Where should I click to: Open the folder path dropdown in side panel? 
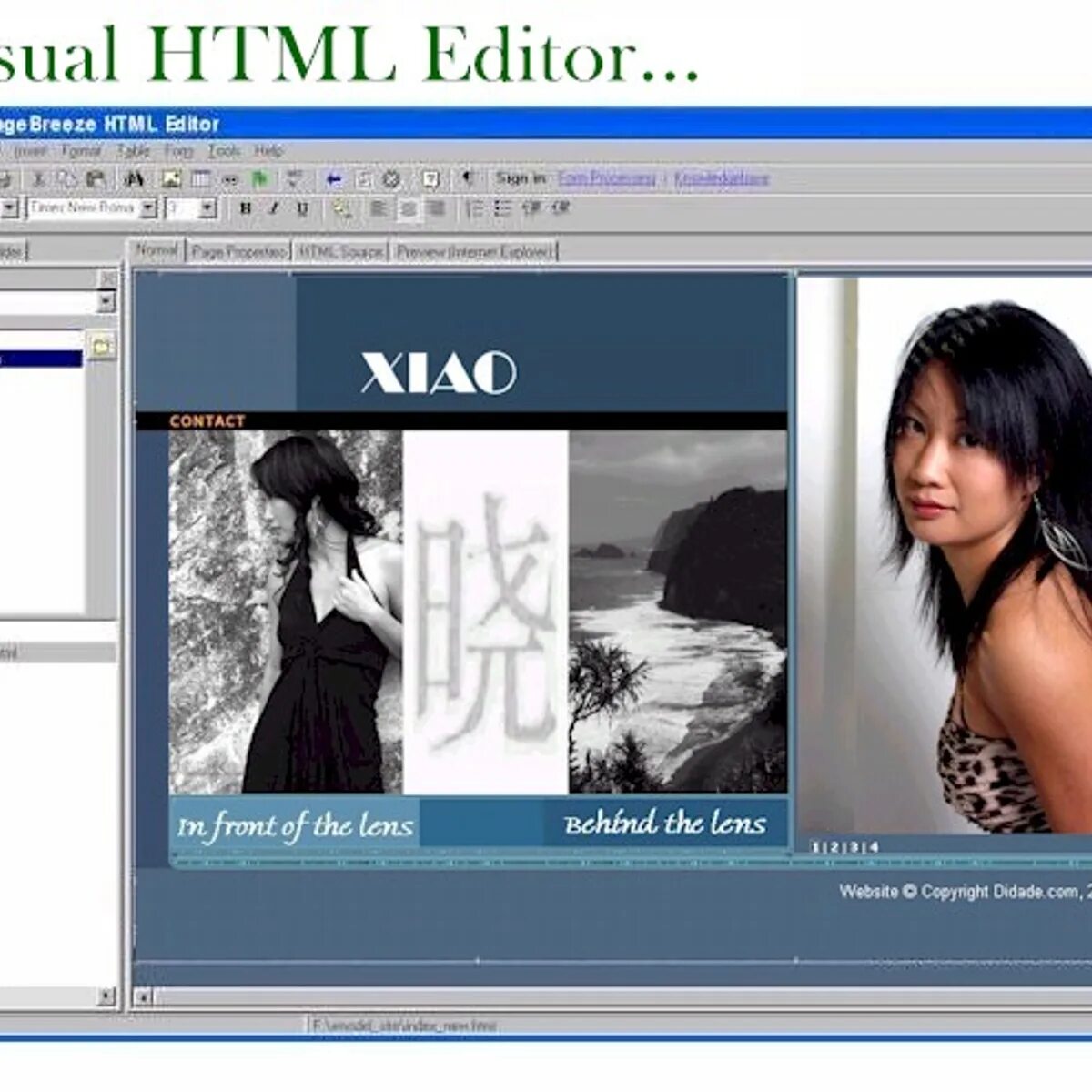pos(106,301)
